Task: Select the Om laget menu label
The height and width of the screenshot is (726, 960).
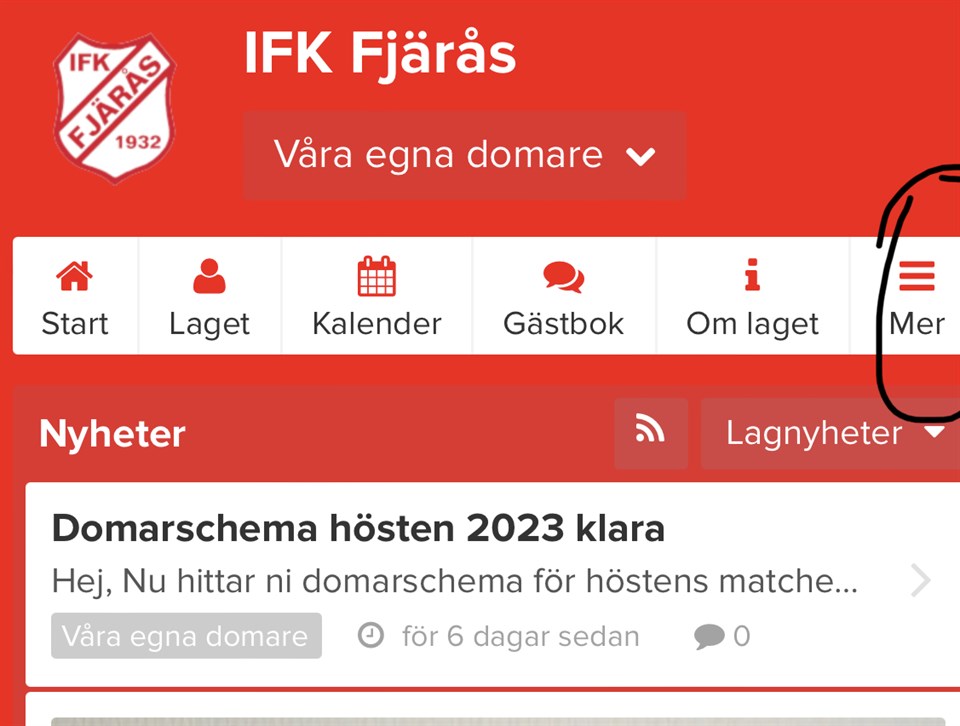Action: click(x=752, y=324)
